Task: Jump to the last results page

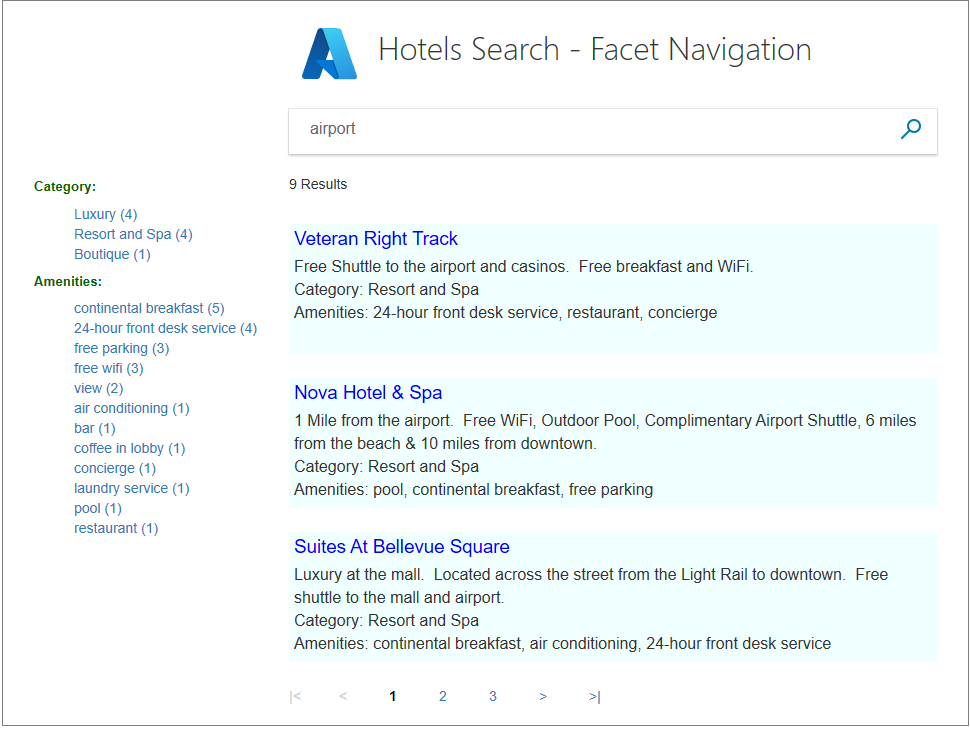Action: tap(593, 696)
